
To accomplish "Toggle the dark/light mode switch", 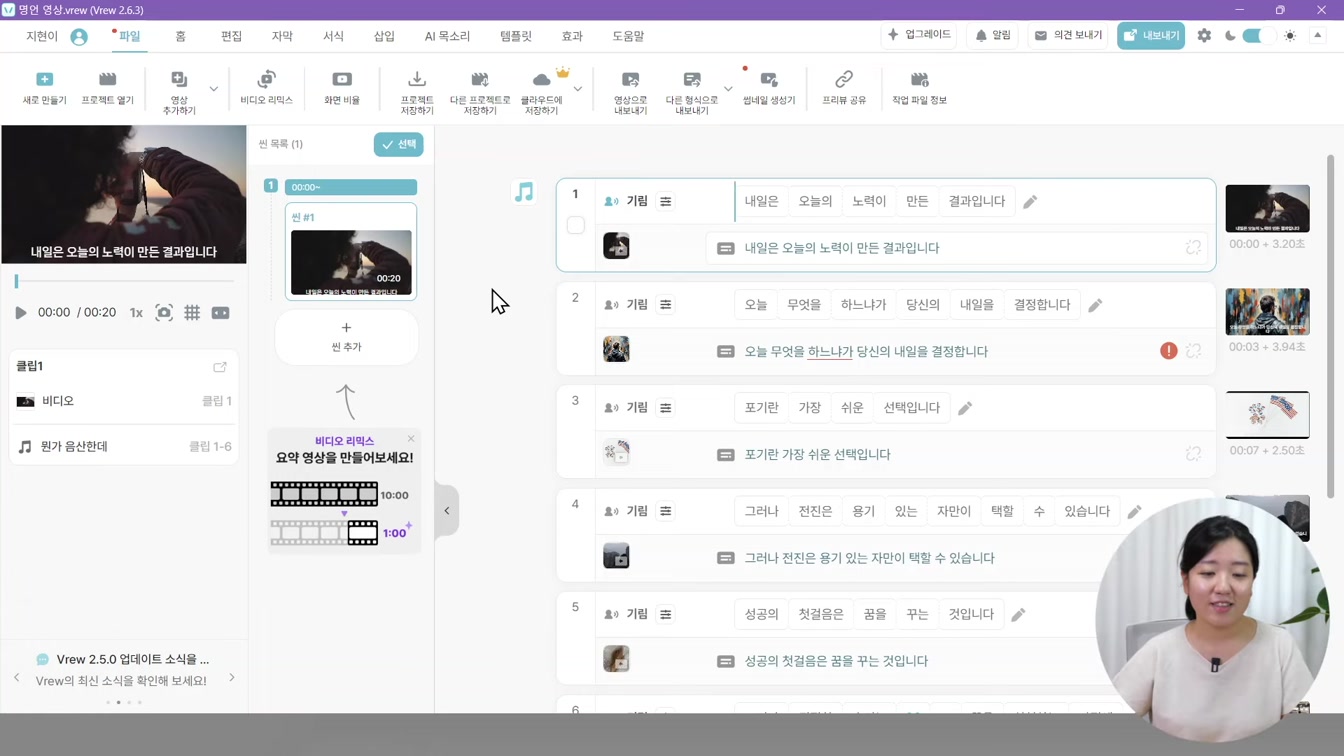I will (1258, 35).
